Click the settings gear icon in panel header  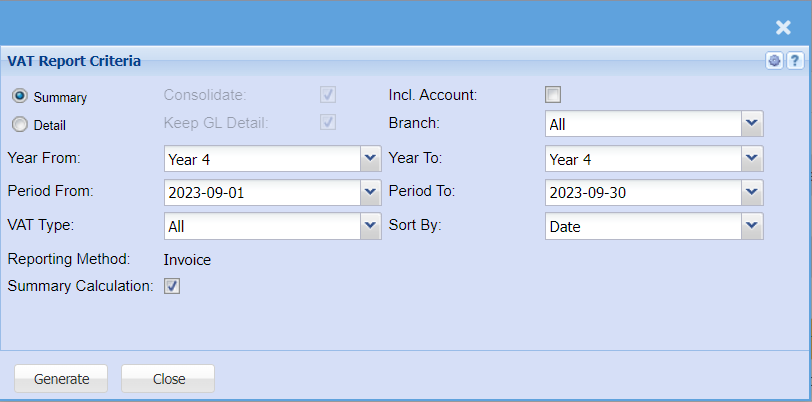(774, 61)
